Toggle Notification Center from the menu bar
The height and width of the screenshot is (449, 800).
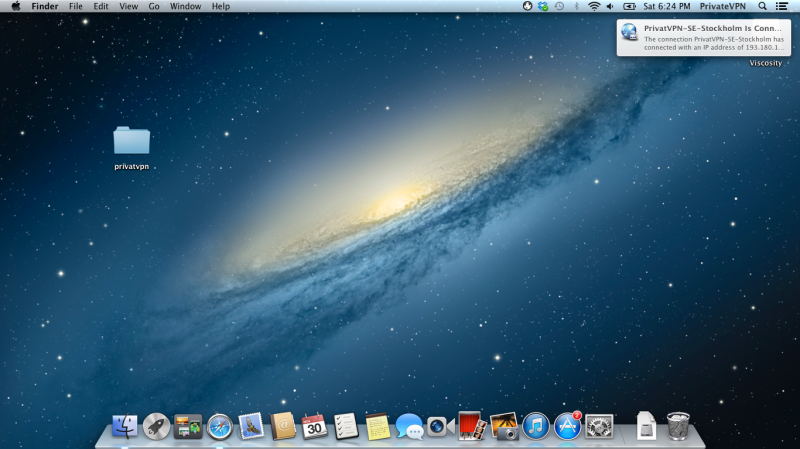tap(782, 6)
